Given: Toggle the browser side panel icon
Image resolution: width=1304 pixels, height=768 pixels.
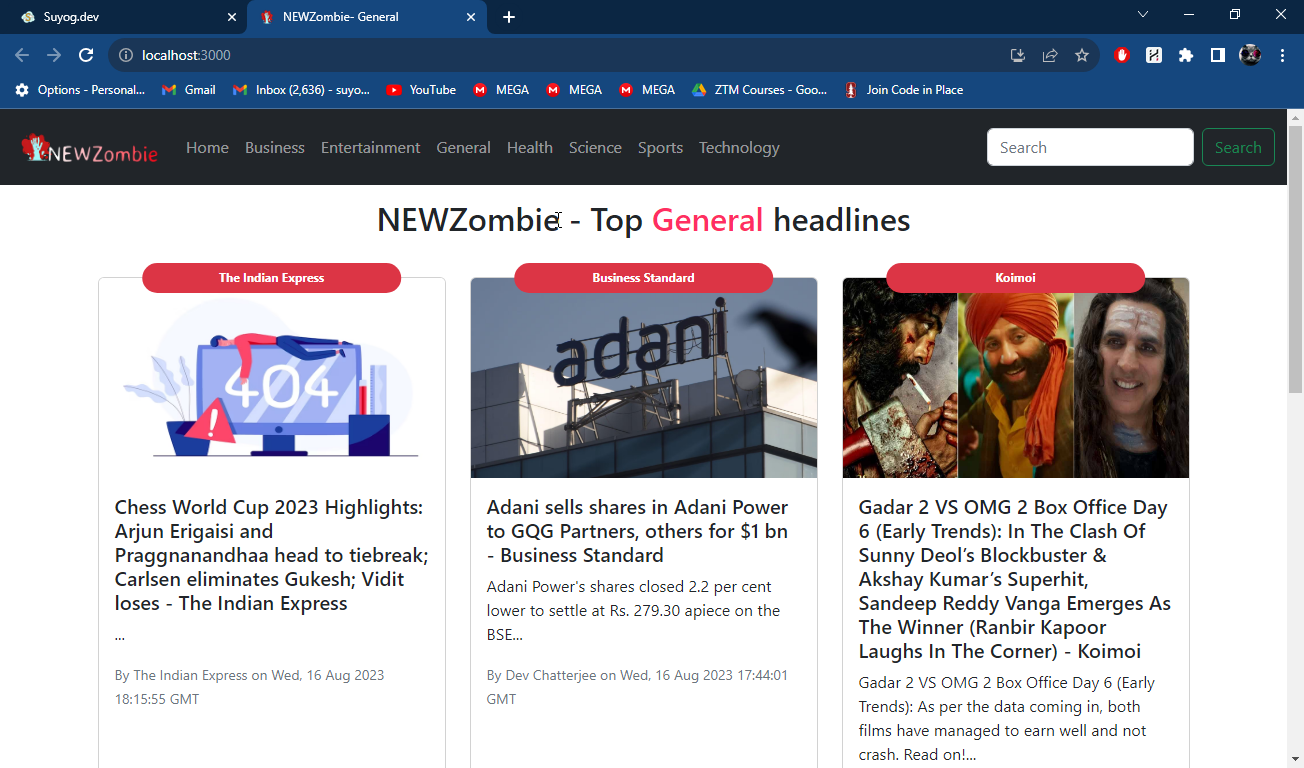Looking at the screenshot, I should point(1218,55).
